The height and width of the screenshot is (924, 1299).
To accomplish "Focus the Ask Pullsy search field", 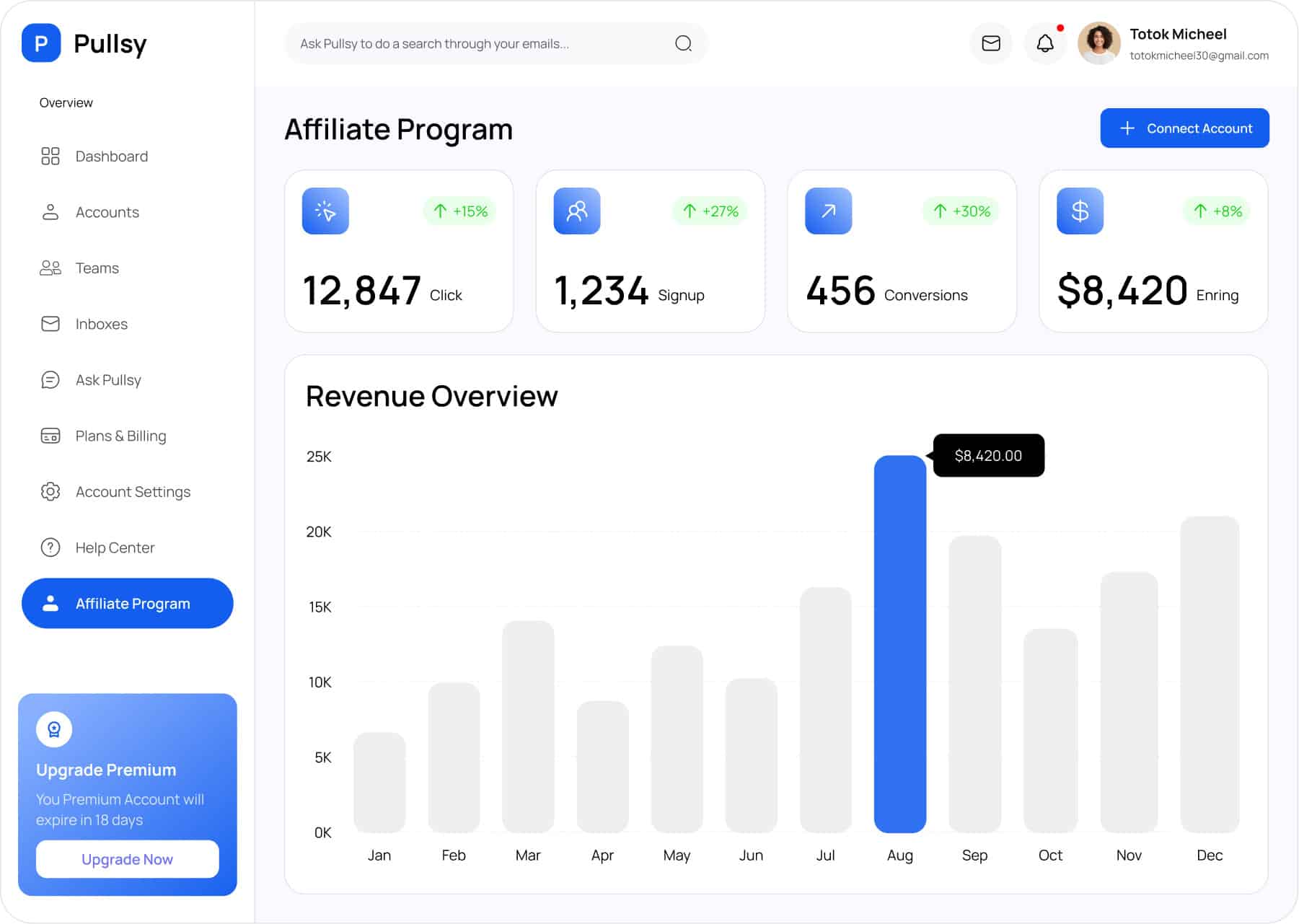I will pyautogui.click(x=496, y=43).
